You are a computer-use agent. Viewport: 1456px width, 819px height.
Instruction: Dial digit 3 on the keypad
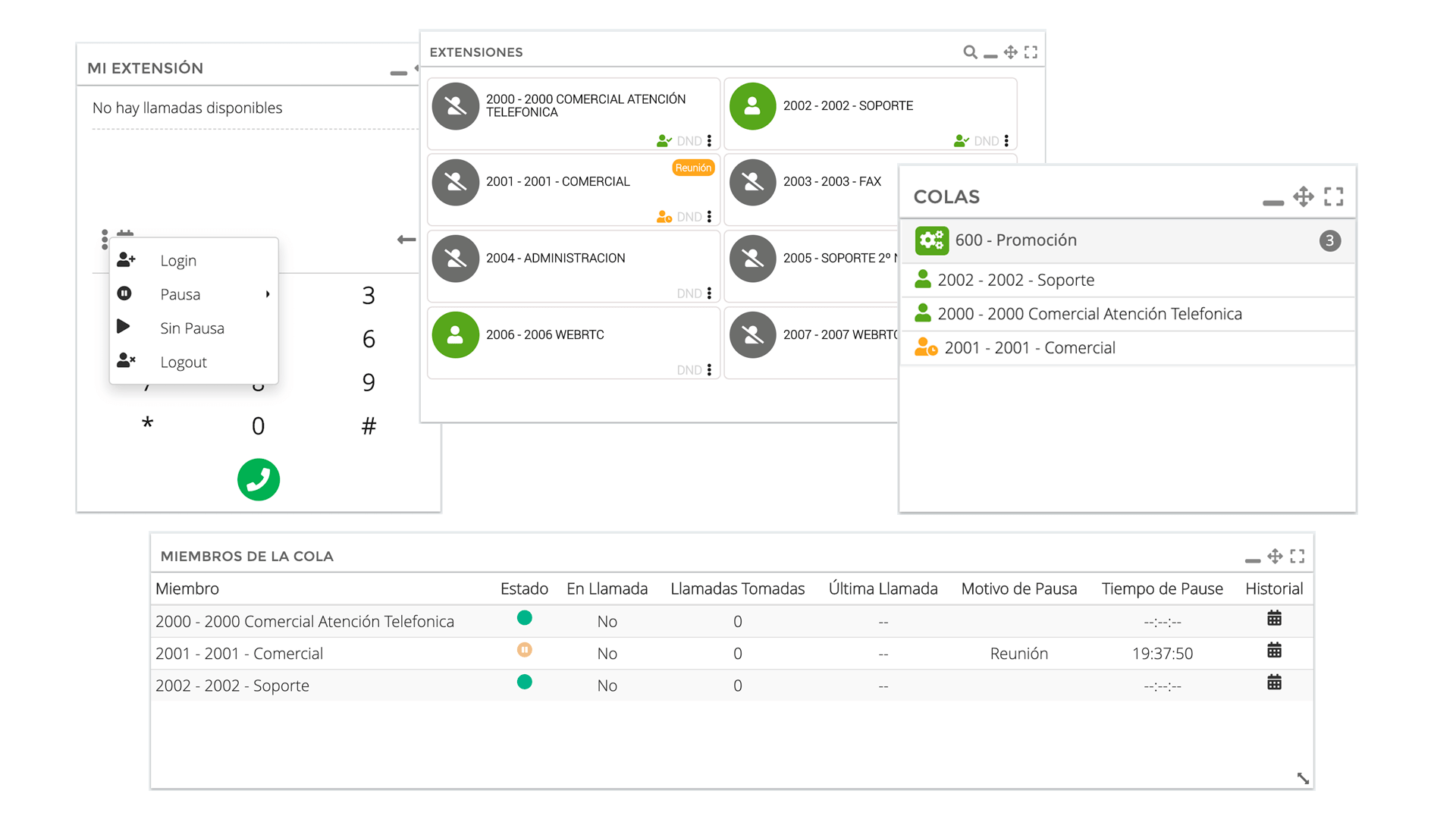tap(369, 295)
